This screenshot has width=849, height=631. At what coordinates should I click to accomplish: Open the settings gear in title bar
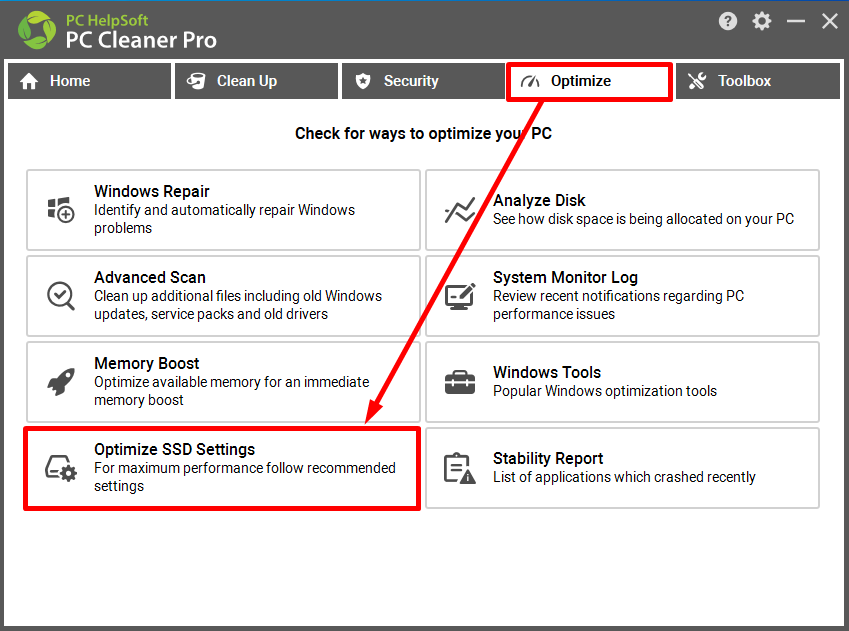(x=761, y=21)
